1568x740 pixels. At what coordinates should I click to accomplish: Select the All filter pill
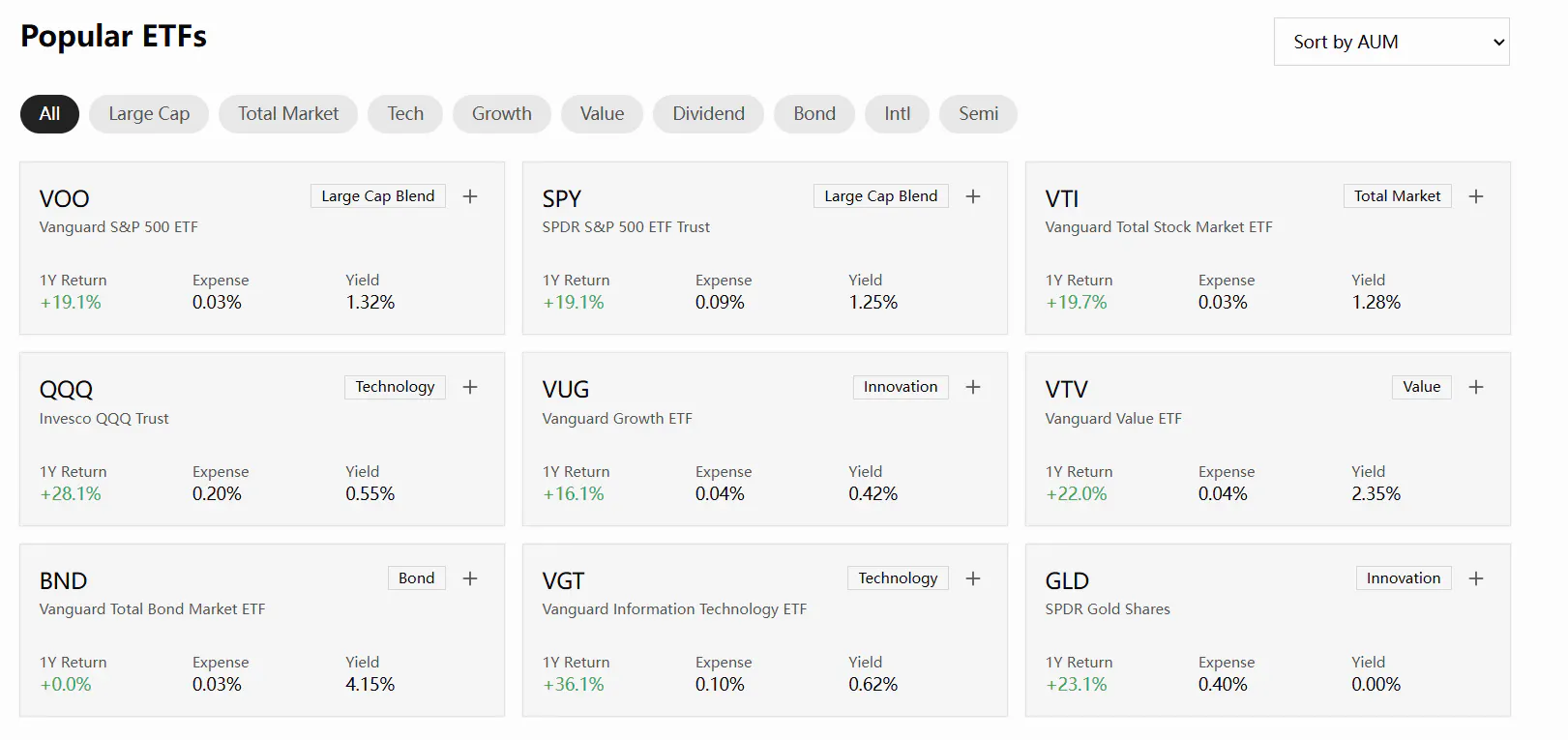49,114
